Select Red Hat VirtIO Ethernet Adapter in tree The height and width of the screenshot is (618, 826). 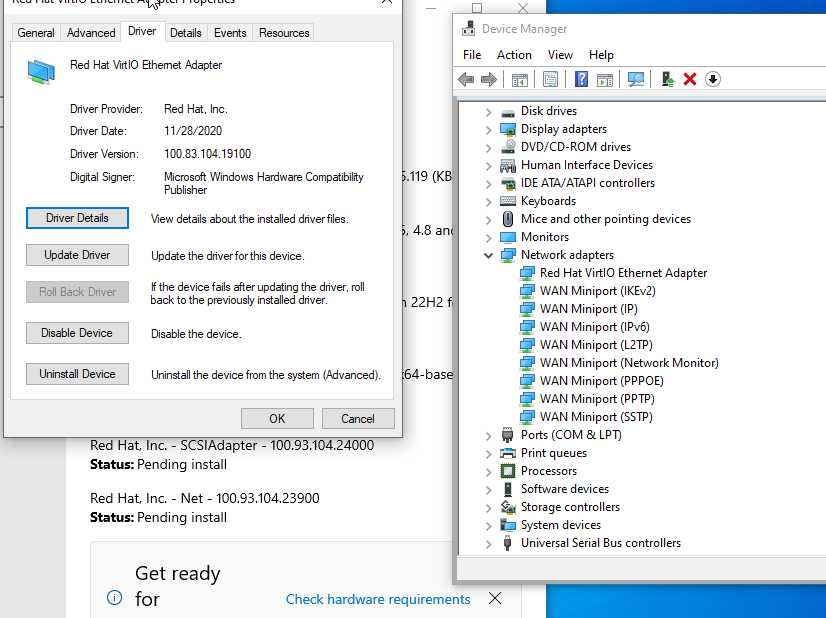pyautogui.click(x=623, y=273)
